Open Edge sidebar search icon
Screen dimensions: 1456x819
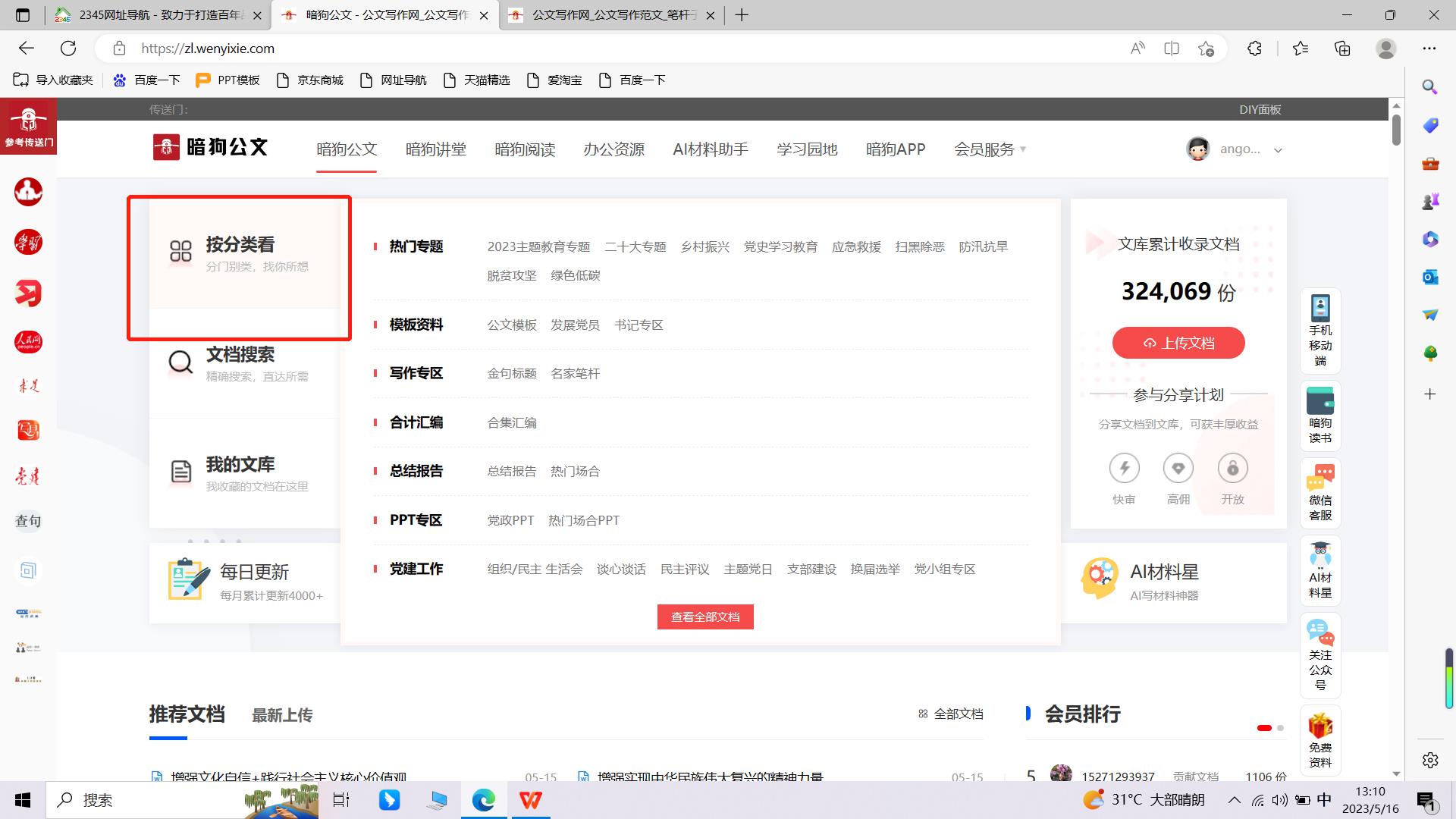[1430, 86]
